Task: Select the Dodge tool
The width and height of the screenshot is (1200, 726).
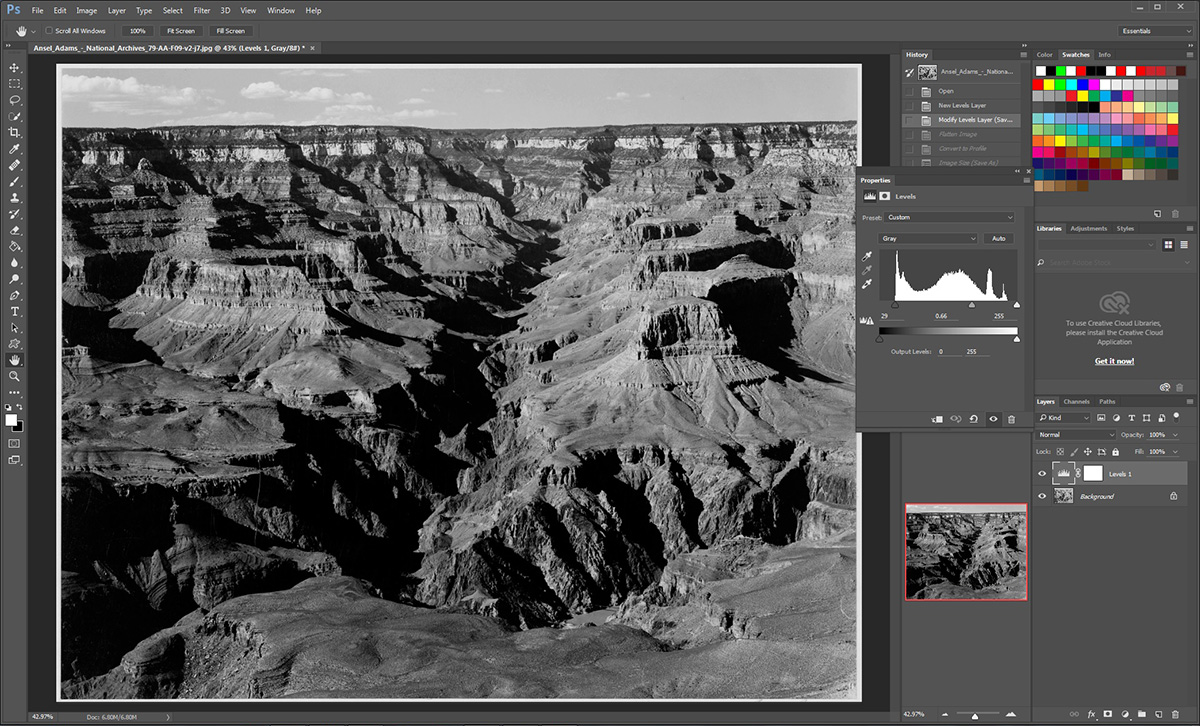Action: tap(15, 279)
